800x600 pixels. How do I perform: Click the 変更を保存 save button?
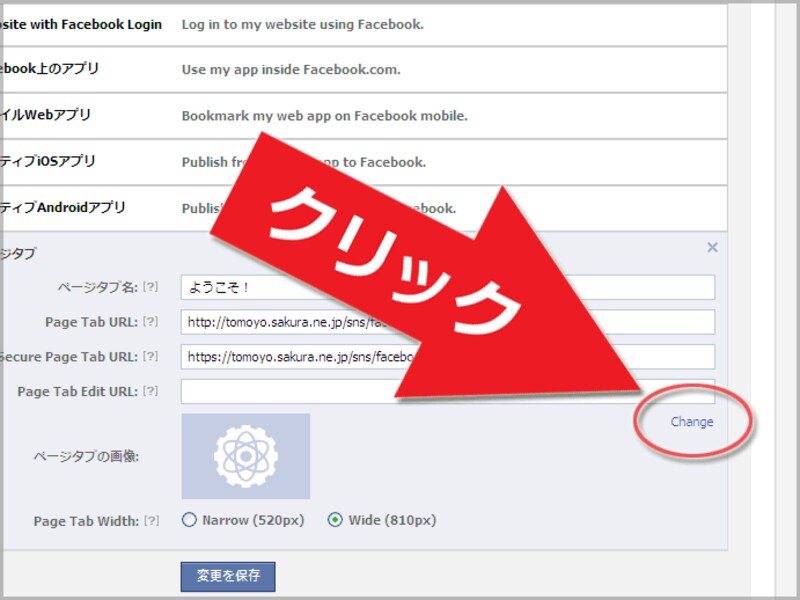[228, 577]
